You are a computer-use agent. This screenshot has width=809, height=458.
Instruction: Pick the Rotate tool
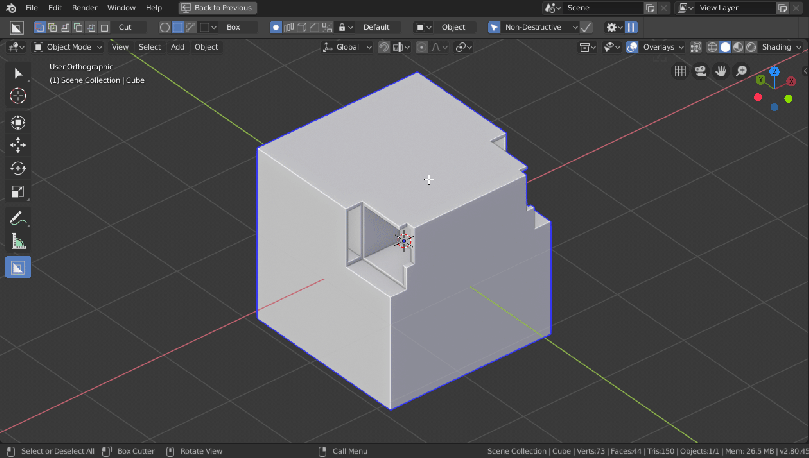click(18, 168)
